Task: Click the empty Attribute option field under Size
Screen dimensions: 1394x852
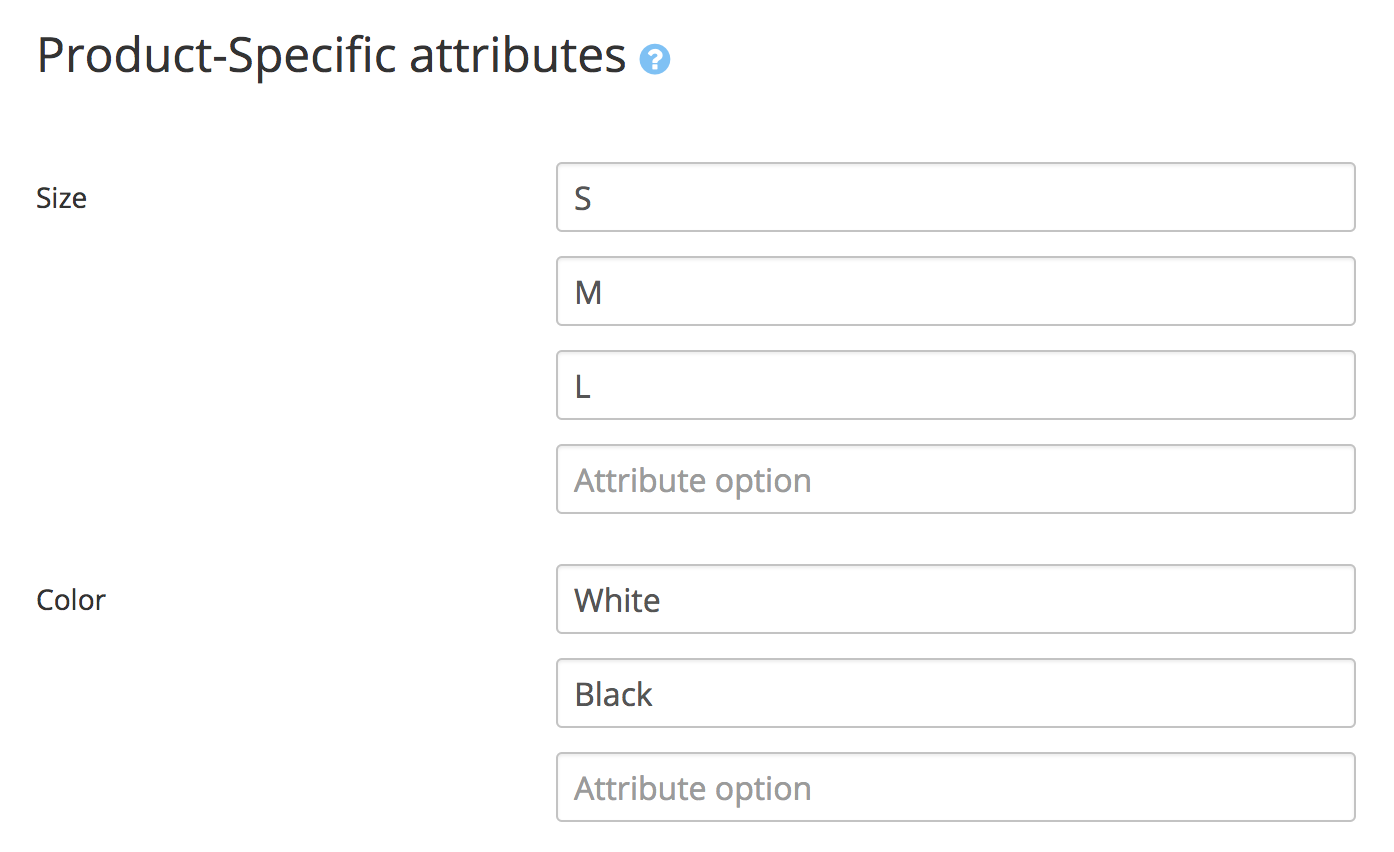Action: [955, 479]
